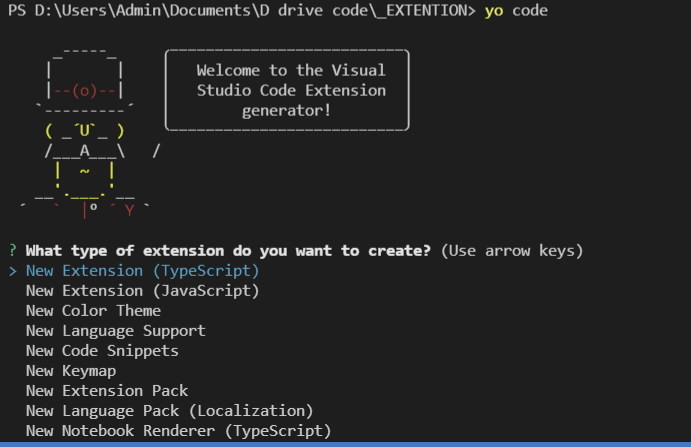Screen dimensions: 691x447
Task: Click the green question mark prompt indicator
Action: coord(13,251)
